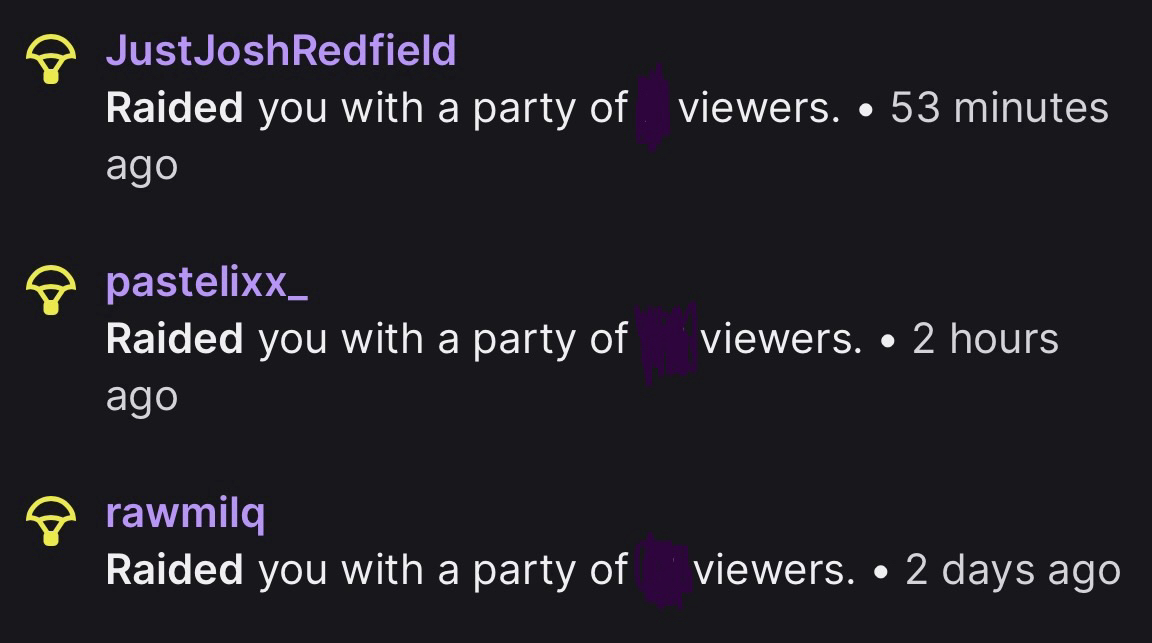Click the bold "Raided" in JustJoshRedfield's entry
1152x643 pixels.
tap(174, 108)
